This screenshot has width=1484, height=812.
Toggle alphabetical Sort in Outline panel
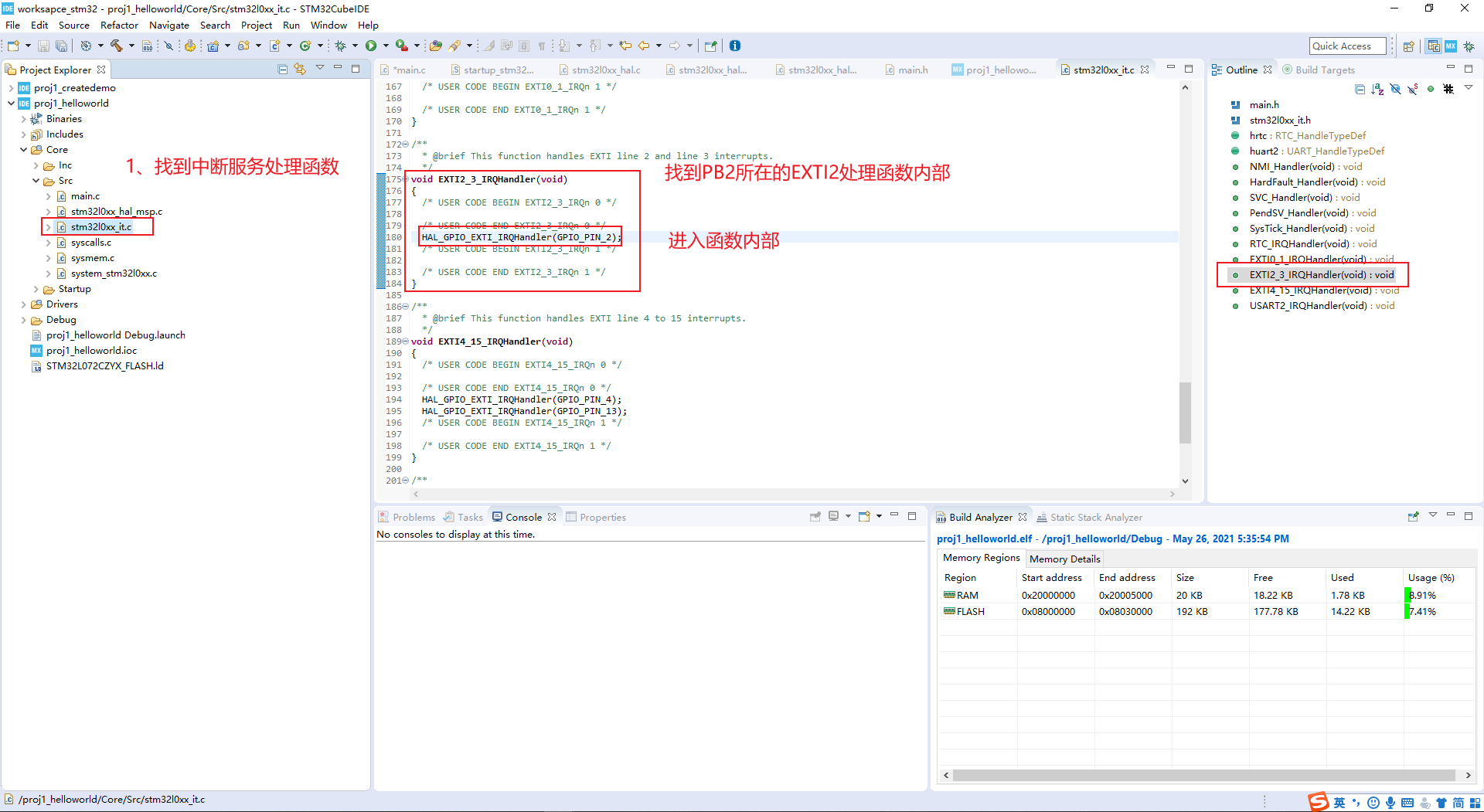[x=1377, y=90]
